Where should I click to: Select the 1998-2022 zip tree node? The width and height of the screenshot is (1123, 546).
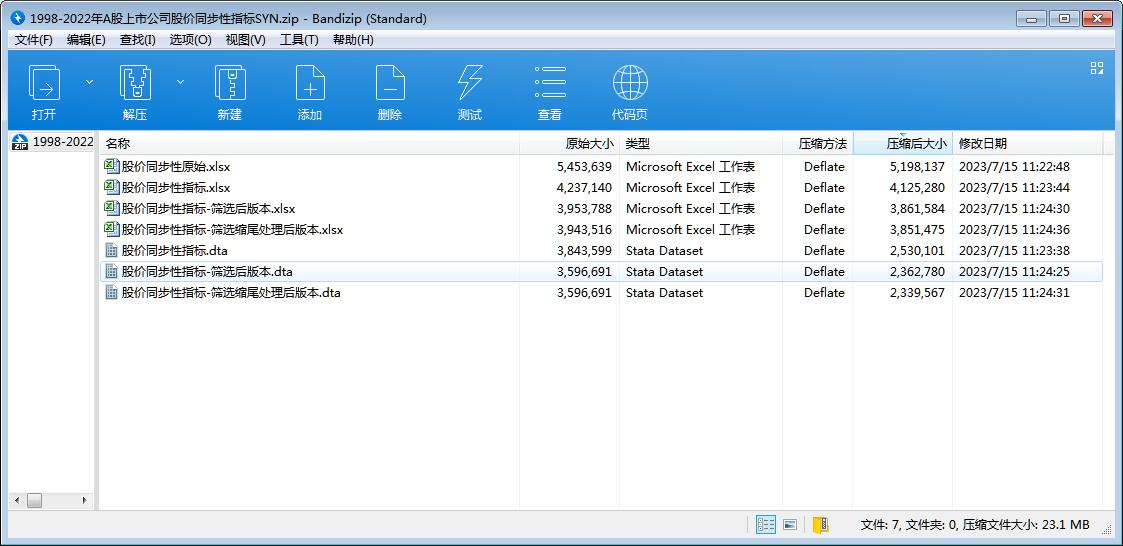(x=54, y=142)
